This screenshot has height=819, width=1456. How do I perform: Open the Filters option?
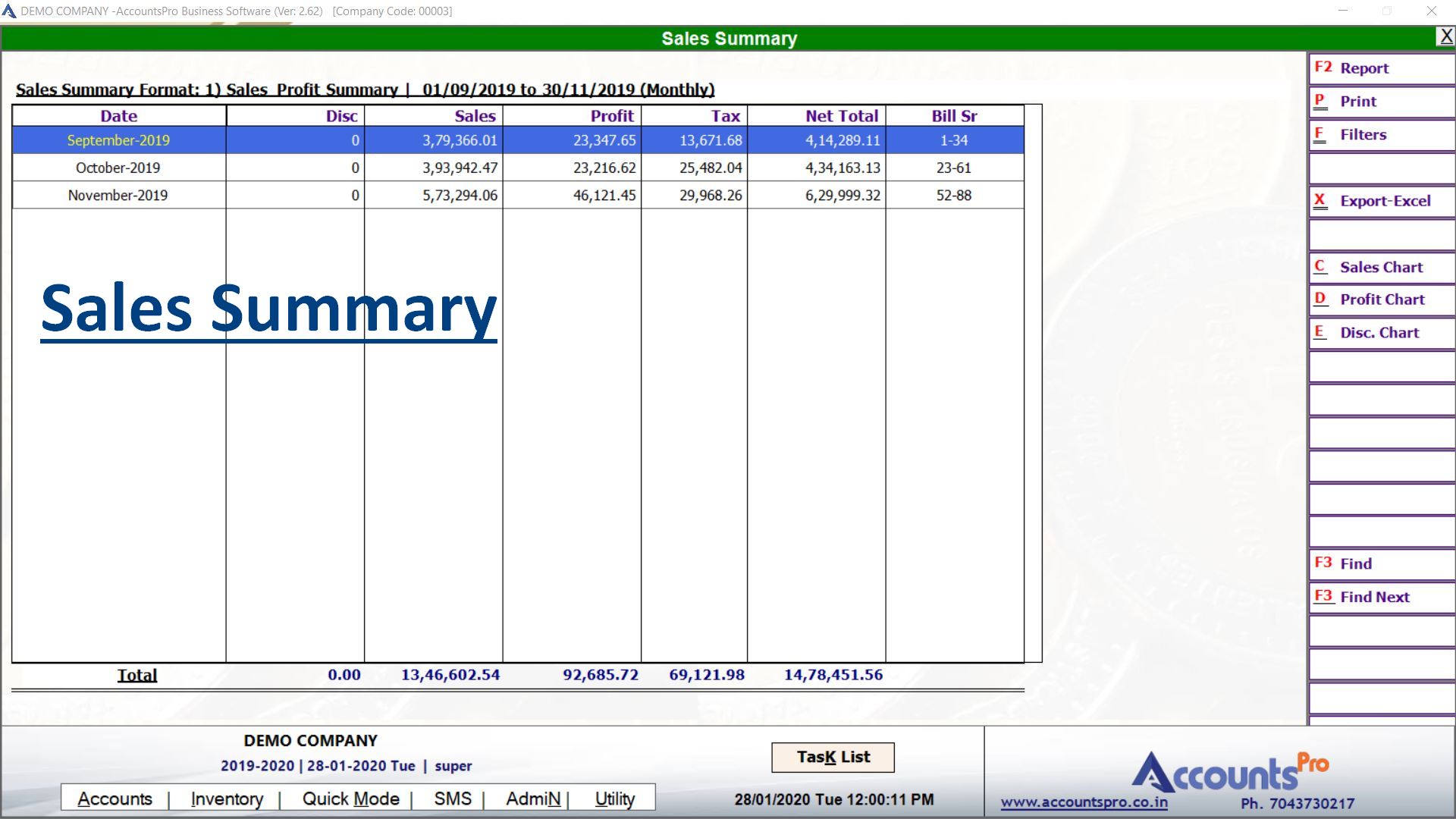click(x=1380, y=135)
